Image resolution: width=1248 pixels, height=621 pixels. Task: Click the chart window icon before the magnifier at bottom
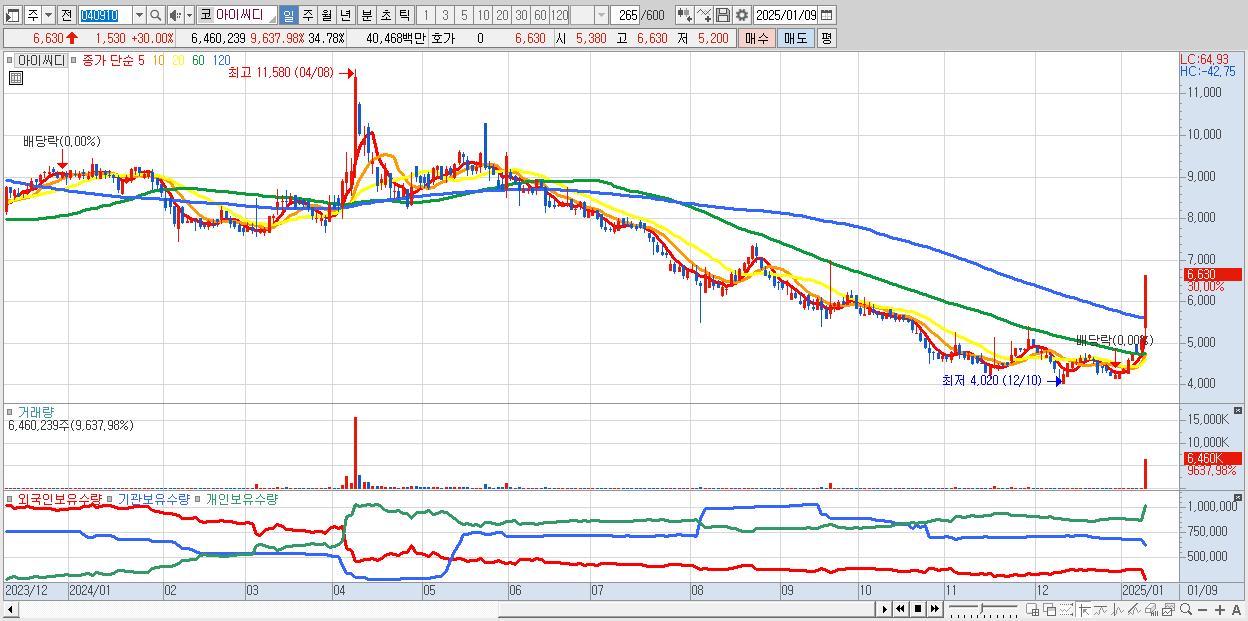click(x=1169, y=610)
